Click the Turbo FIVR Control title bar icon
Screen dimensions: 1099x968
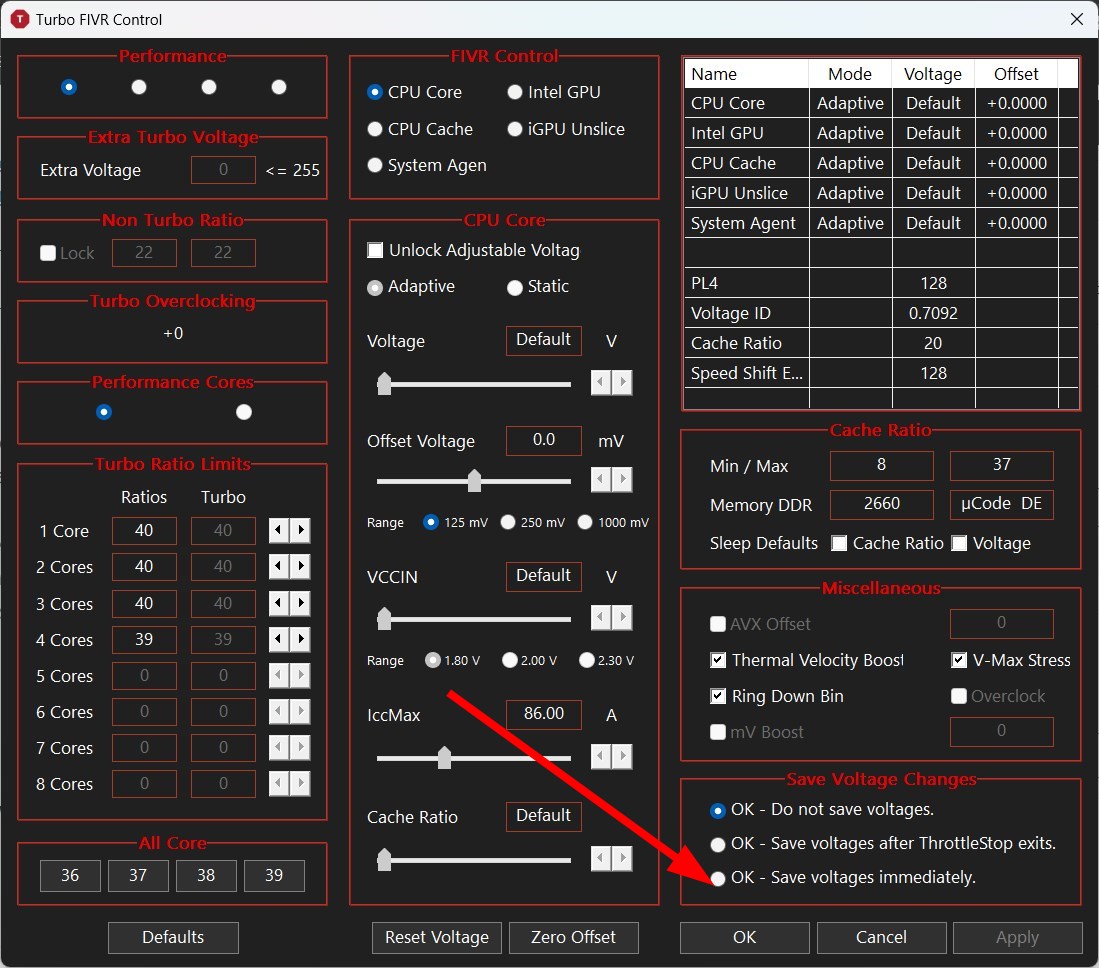tap(20, 19)
